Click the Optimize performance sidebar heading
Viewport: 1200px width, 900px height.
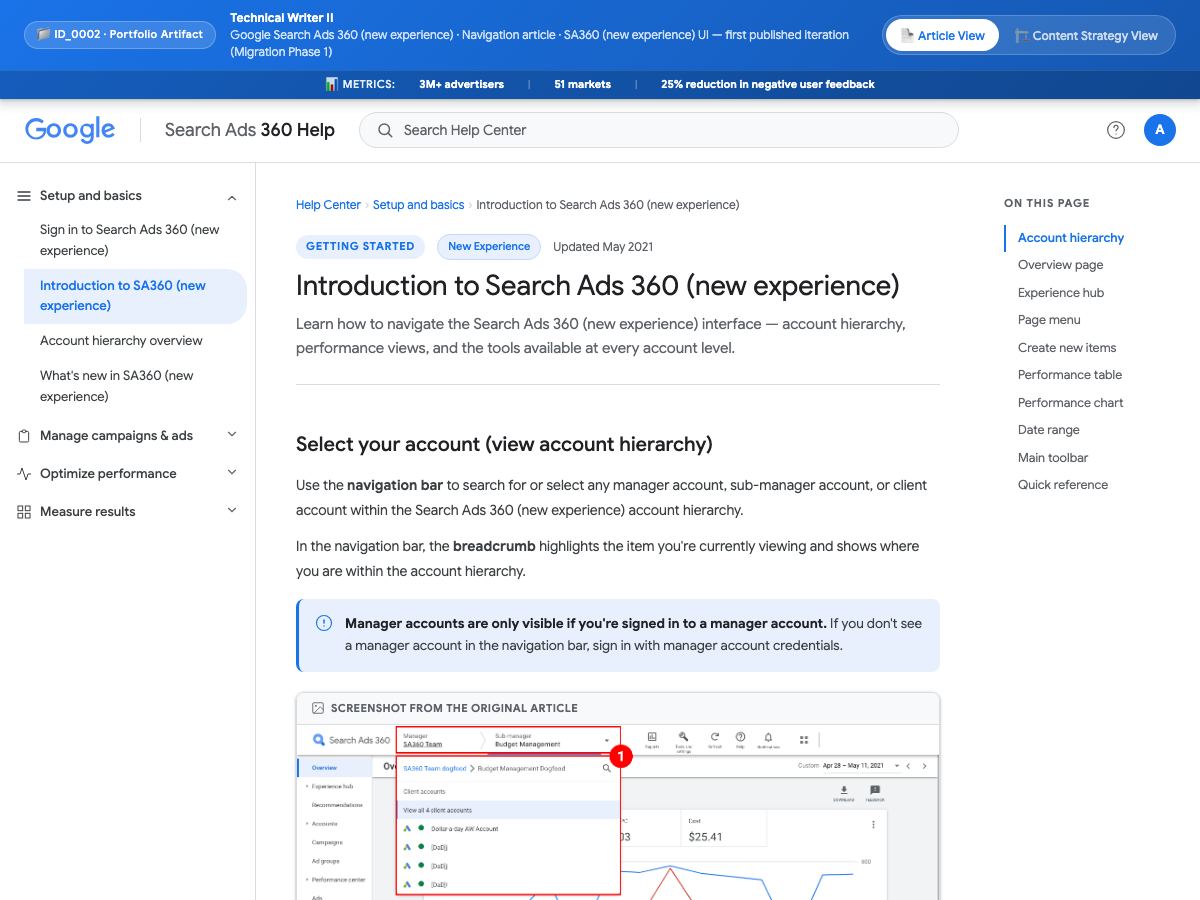pos(108,474)
